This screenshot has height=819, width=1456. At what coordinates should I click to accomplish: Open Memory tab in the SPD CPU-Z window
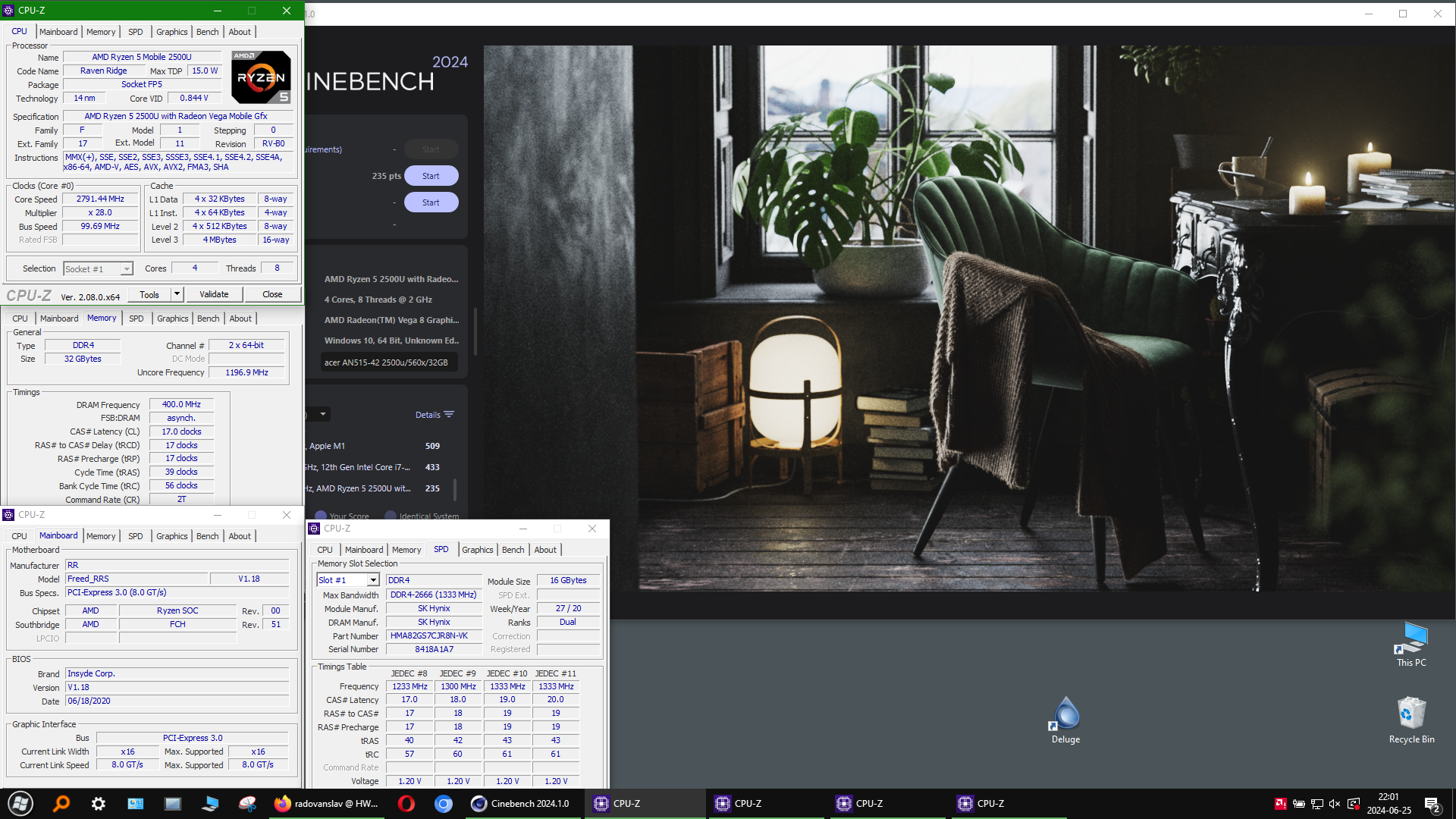tap(406, 550)
